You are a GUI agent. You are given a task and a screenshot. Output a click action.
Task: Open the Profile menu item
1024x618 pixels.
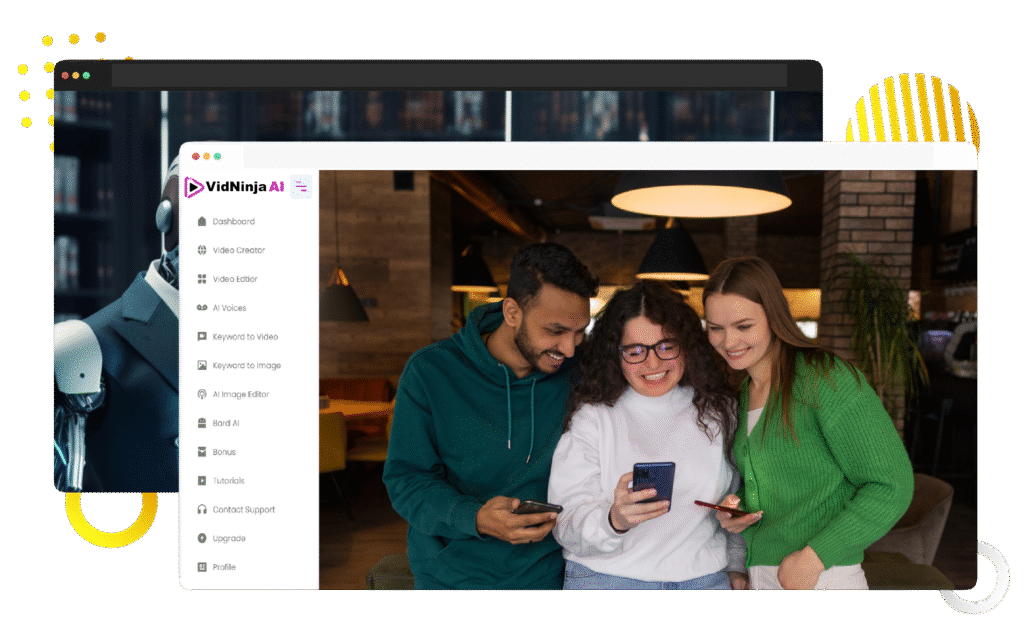pyautogui.click(x=224, y=567)
